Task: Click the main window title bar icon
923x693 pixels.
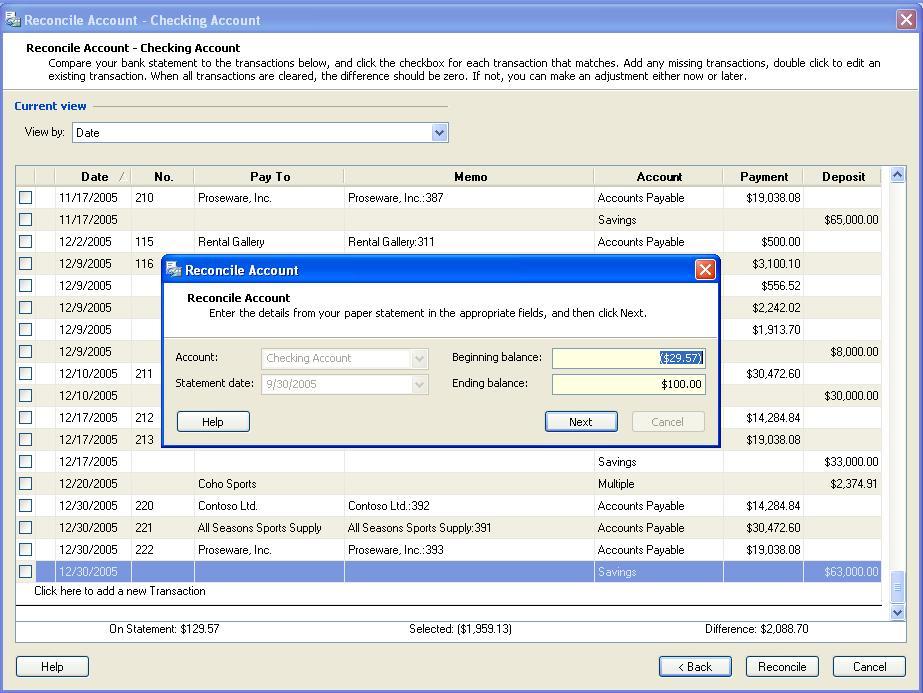Action: point(12,20)
